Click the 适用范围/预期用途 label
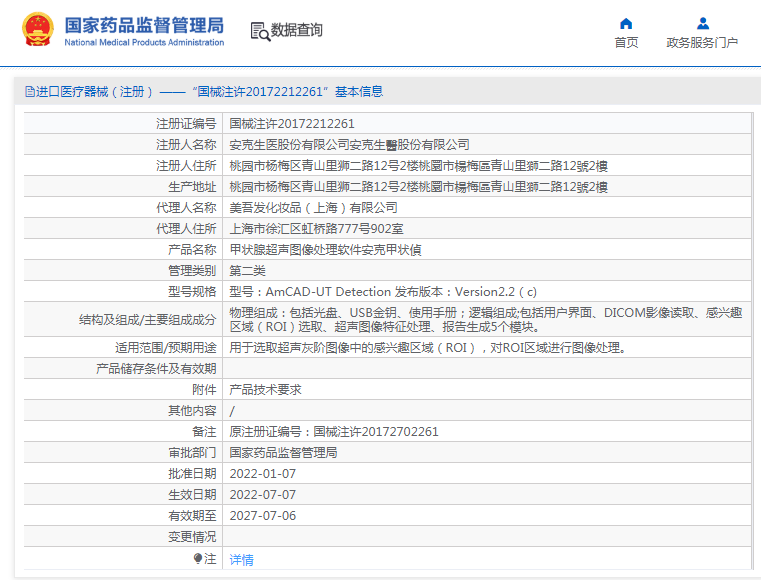761x580 pixels. [165, 348]
